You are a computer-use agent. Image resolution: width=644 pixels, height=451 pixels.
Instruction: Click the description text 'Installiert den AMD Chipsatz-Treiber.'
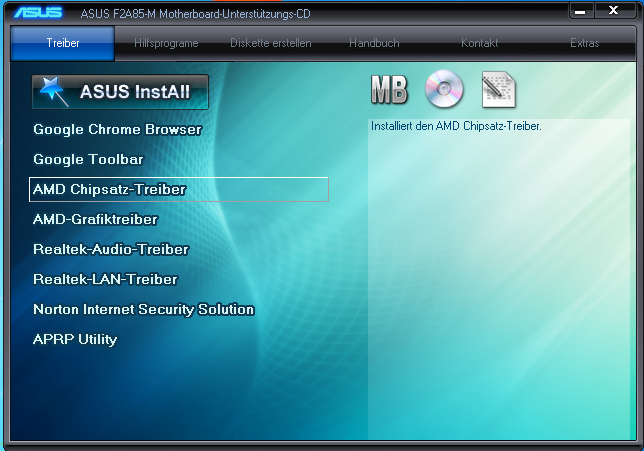pos(456,126)
